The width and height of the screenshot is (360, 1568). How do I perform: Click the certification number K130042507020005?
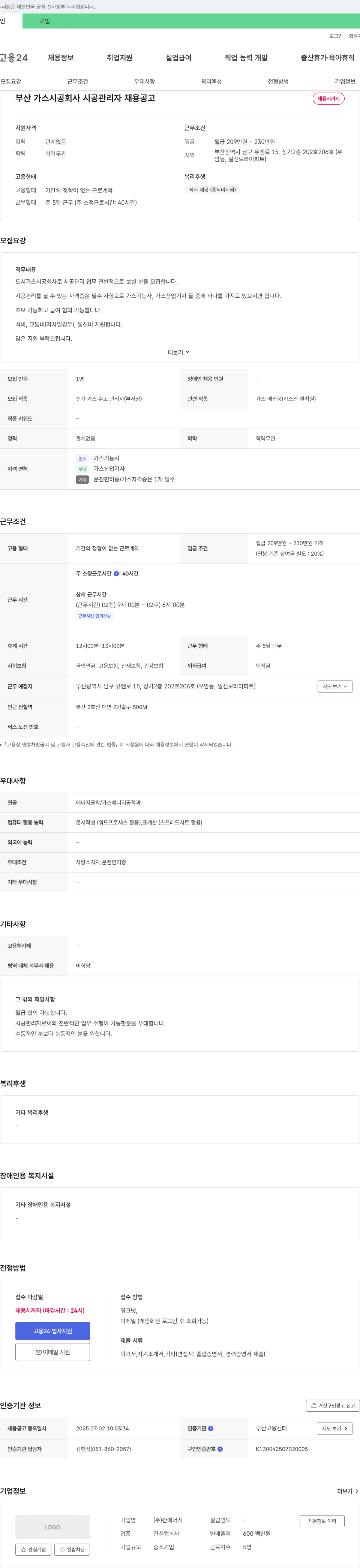281,1449
